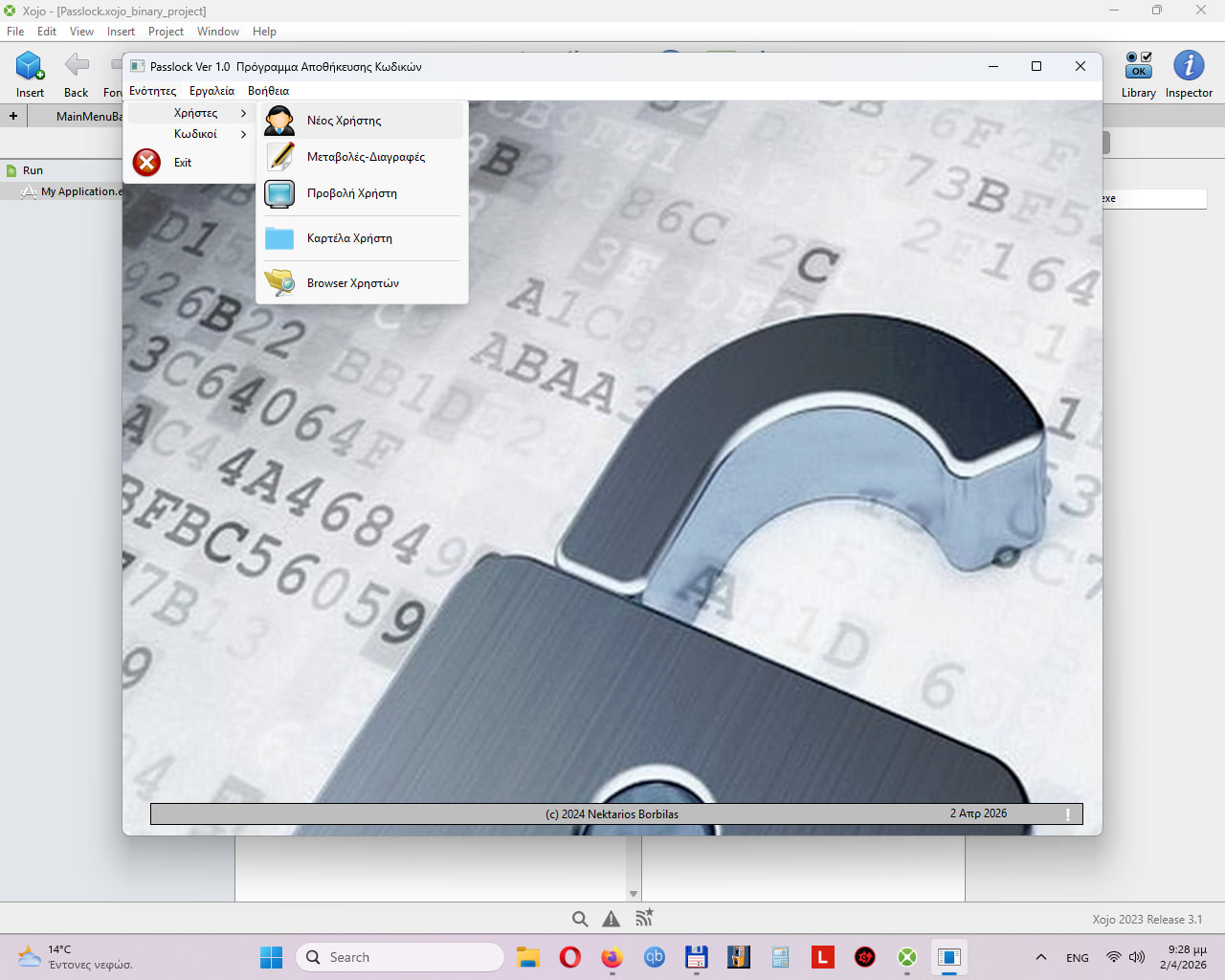The image size is (1225, 980).
Task: Click the Προβολή Χρήστη monitor icon
Action: (x=279, y=193)
